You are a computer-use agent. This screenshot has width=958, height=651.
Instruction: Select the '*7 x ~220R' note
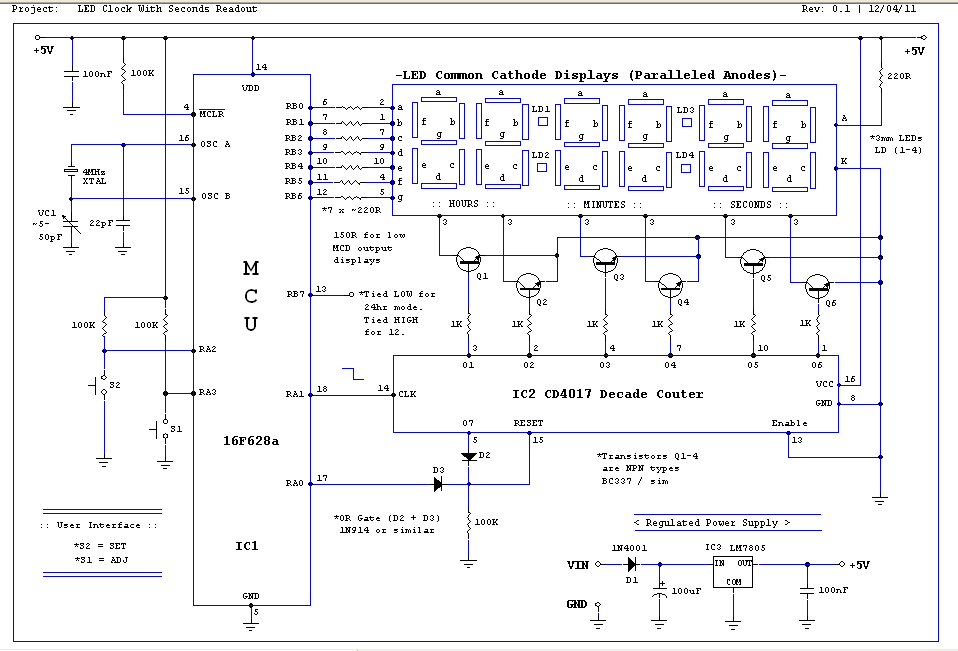tap(351, 209)
